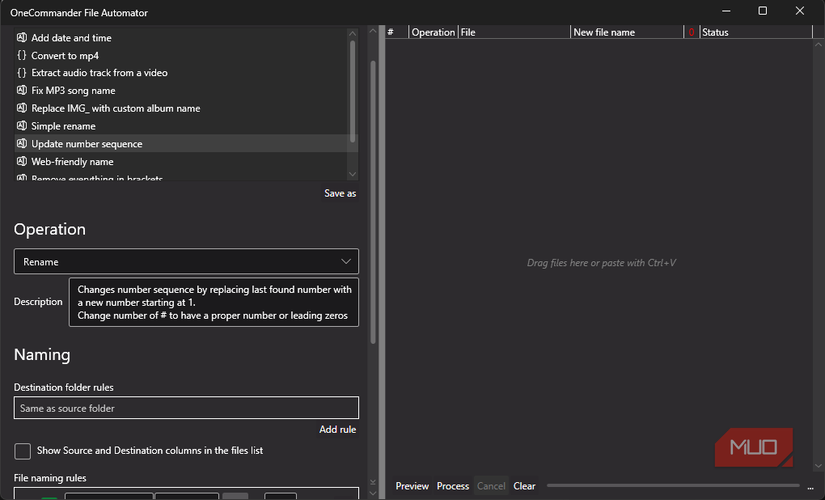Click the icon beside Web-friendly name preset
825x500 pixels.
[x=22, y=162]
